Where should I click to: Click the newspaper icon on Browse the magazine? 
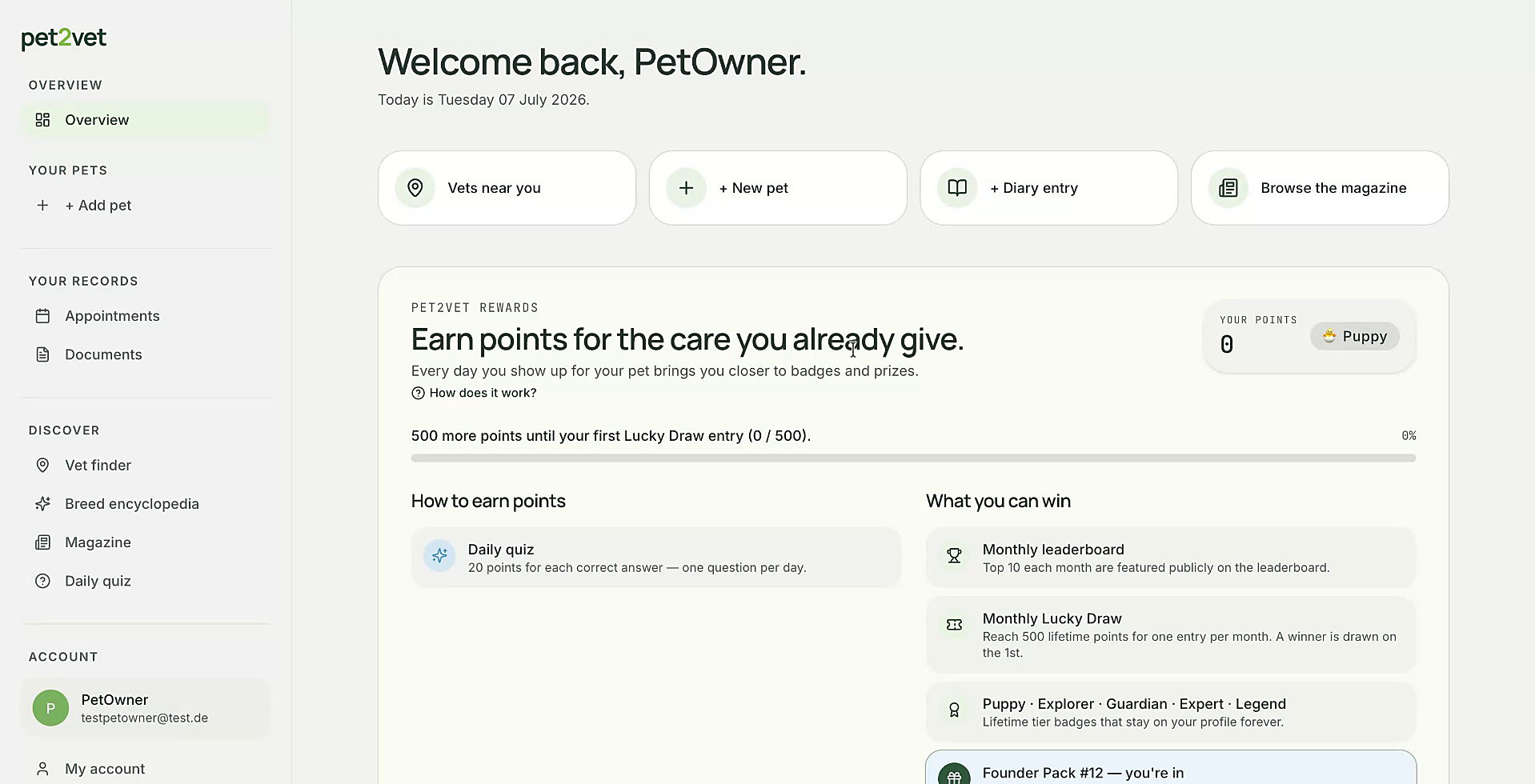click(1228, 188)
